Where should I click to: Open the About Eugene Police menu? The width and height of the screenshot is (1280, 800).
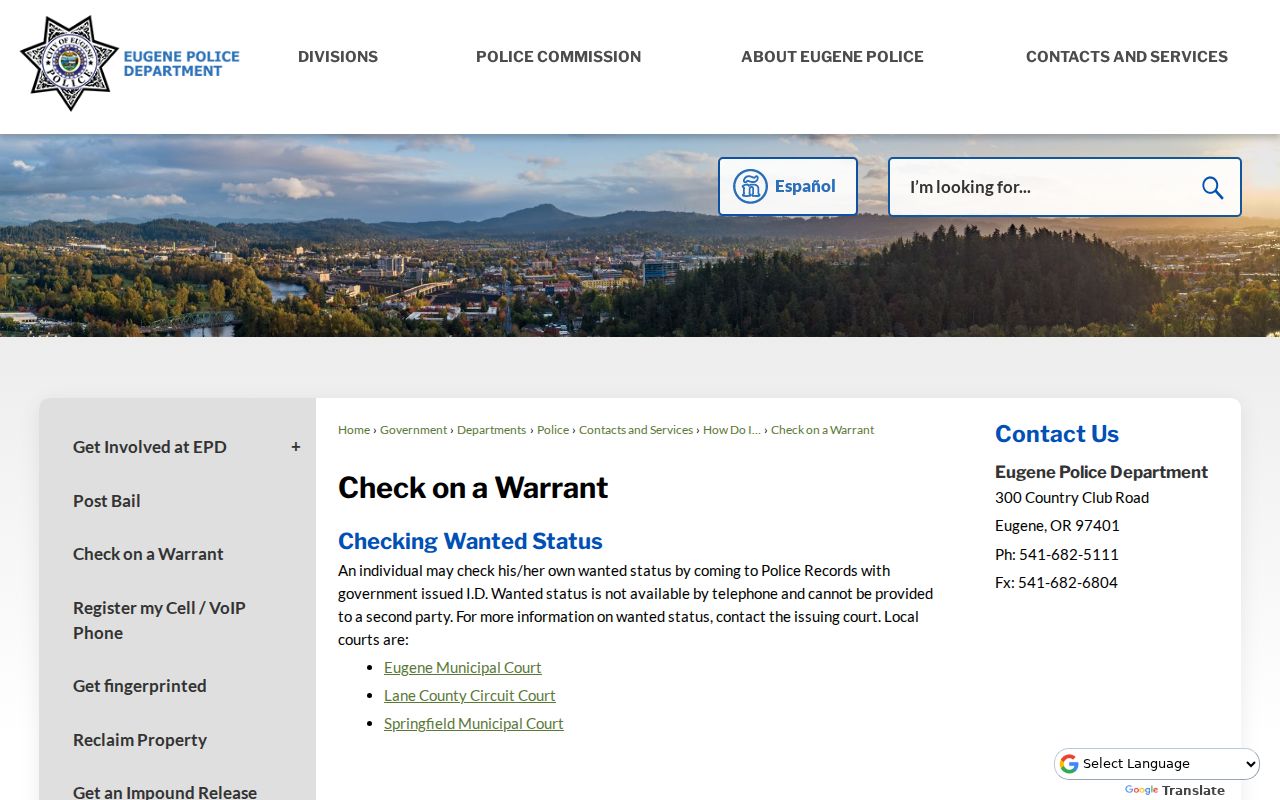point(832,57)
